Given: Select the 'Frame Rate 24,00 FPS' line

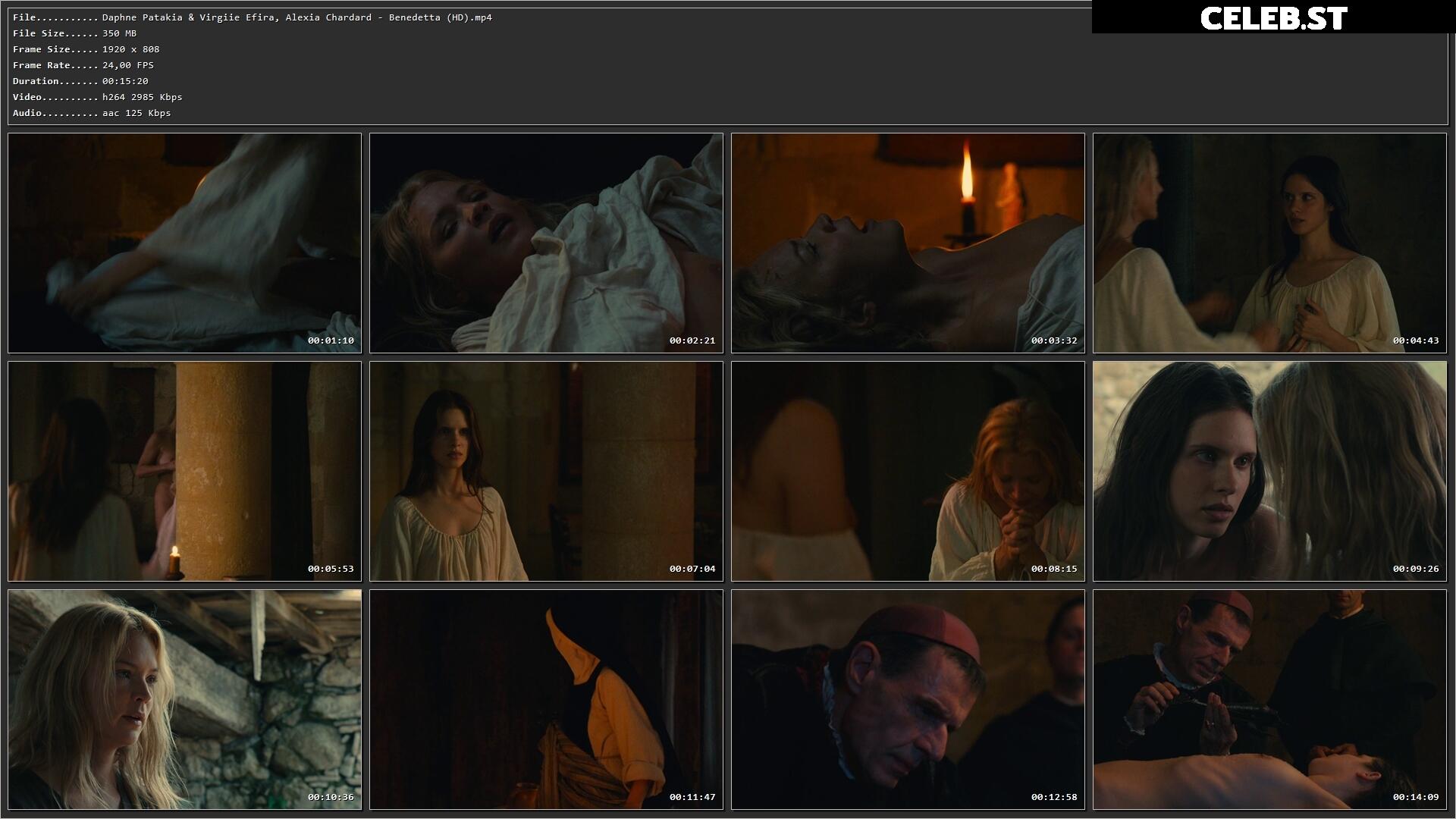Looking at the screenshot, I should click(83, 65).
